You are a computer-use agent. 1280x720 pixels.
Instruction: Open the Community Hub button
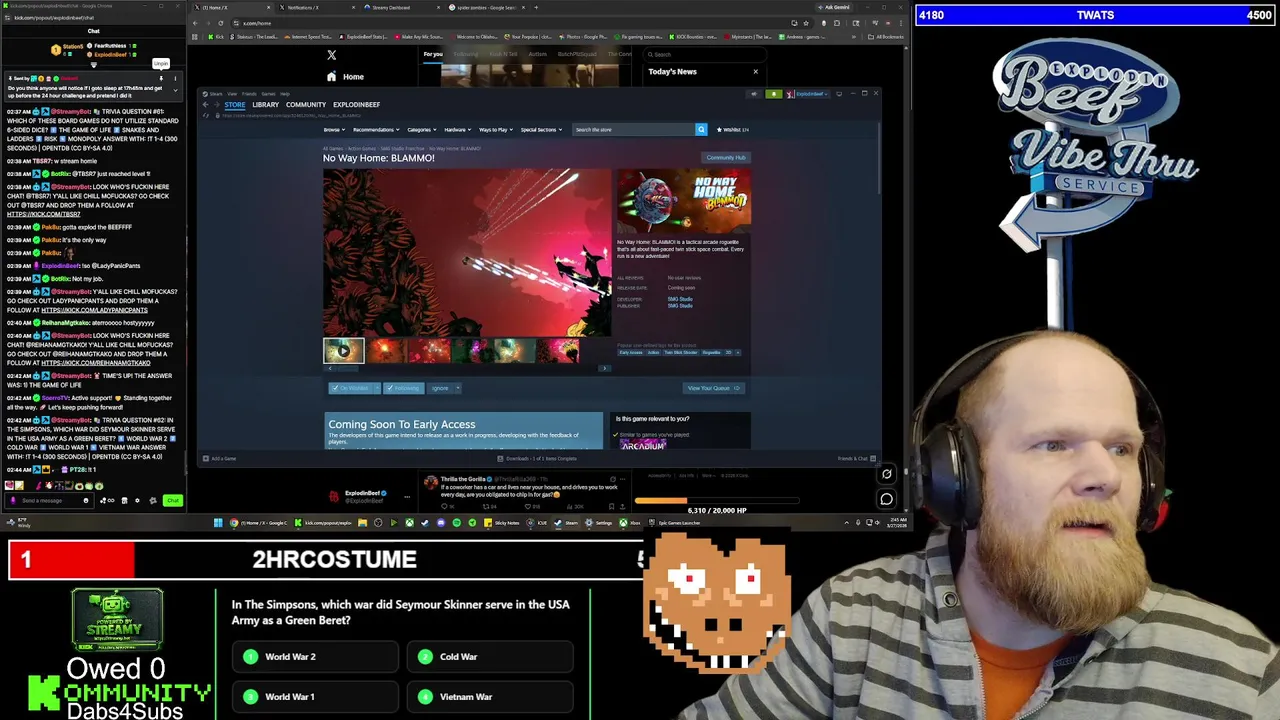click(726, 157)
